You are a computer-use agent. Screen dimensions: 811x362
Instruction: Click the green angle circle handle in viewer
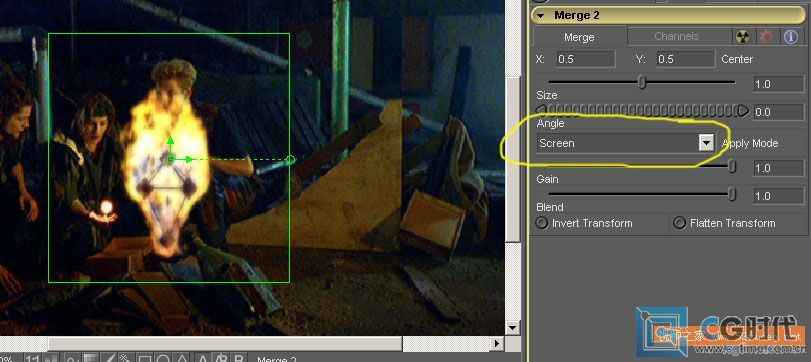290,160
